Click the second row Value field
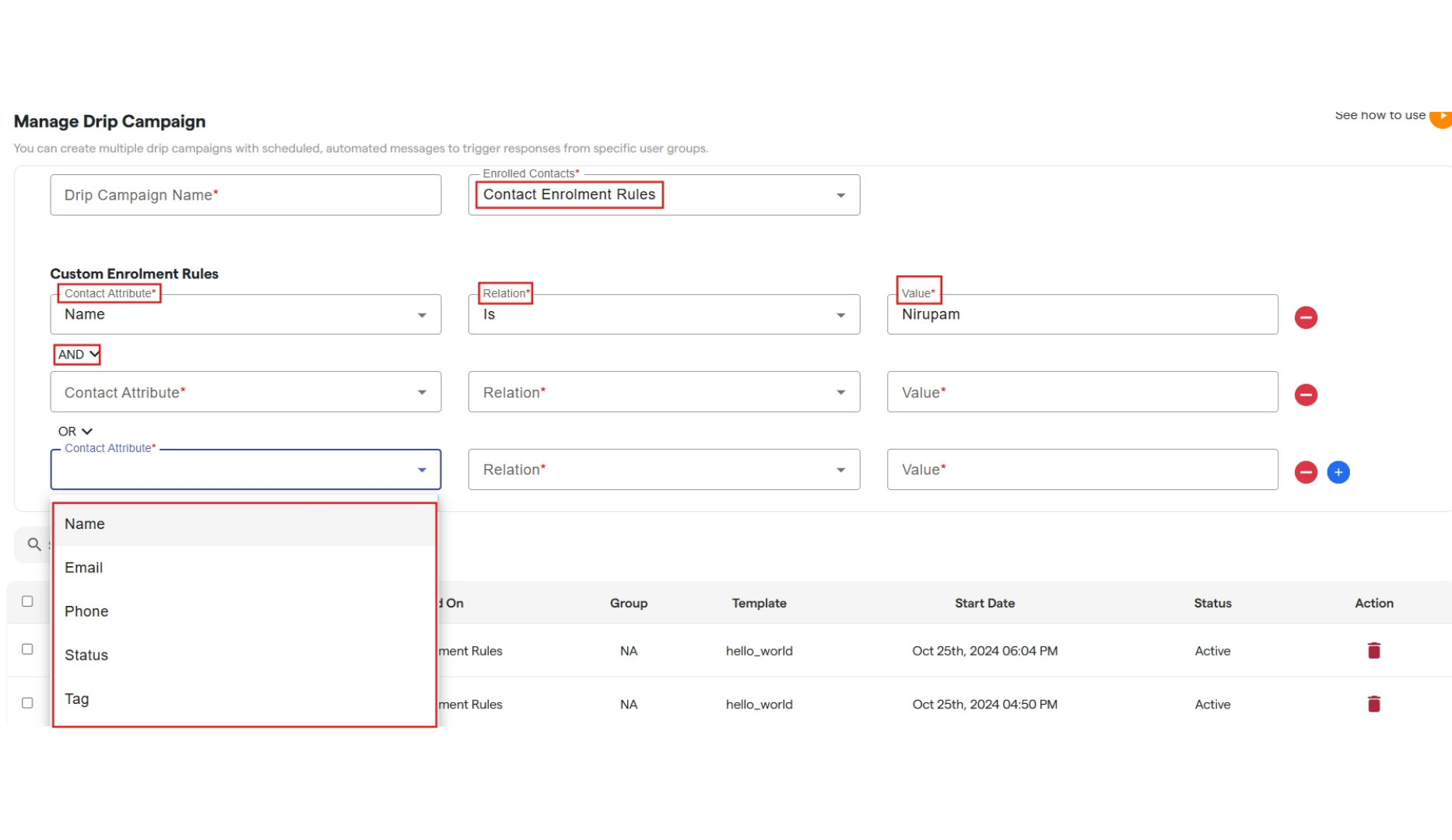The image size is (1452, 840). [x=1082, y=392]
